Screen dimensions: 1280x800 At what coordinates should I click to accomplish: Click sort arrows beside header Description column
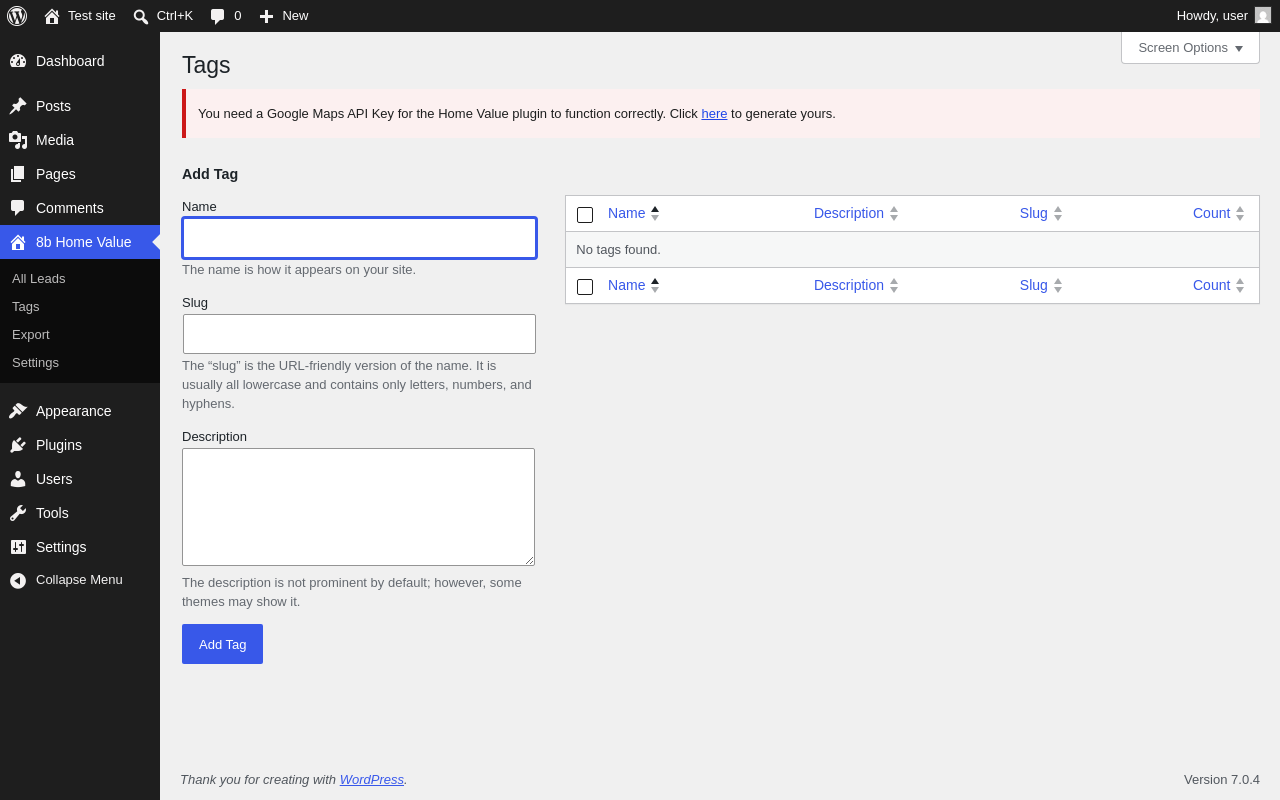point(894,214)
